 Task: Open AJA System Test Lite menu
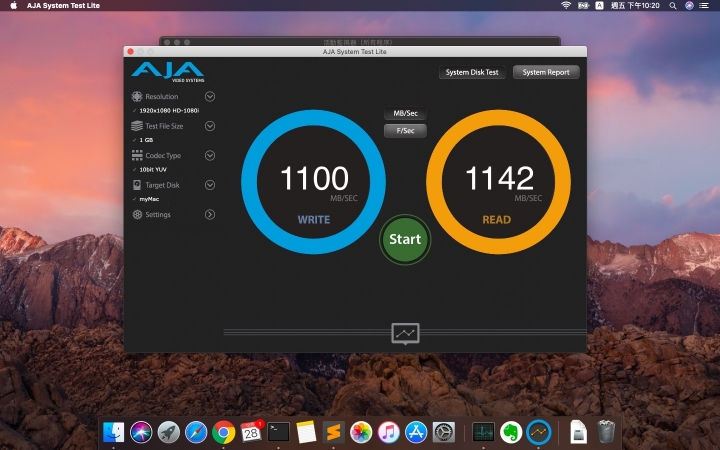tap(63, 6)
